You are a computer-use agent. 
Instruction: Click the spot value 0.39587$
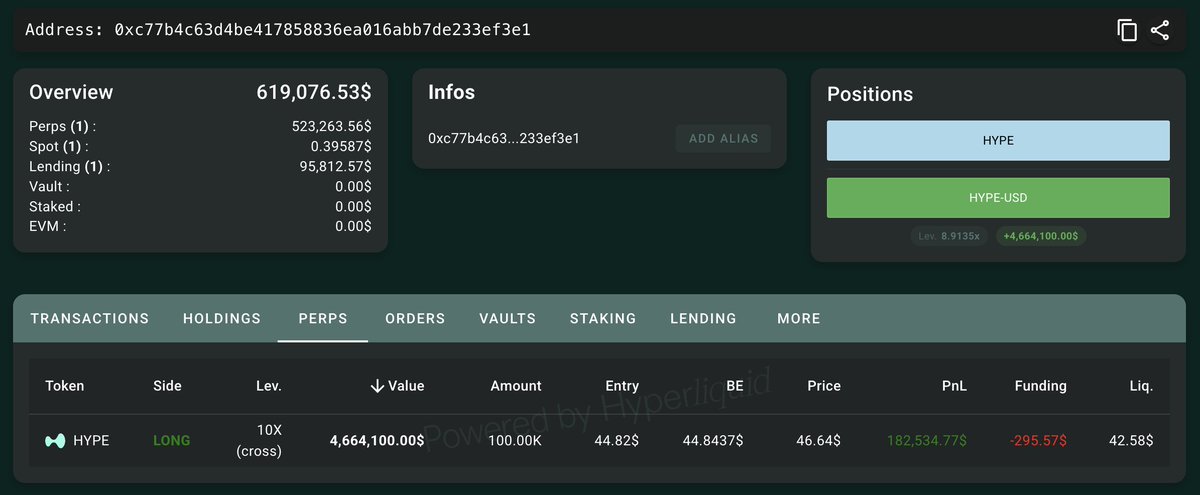(341, 147)
